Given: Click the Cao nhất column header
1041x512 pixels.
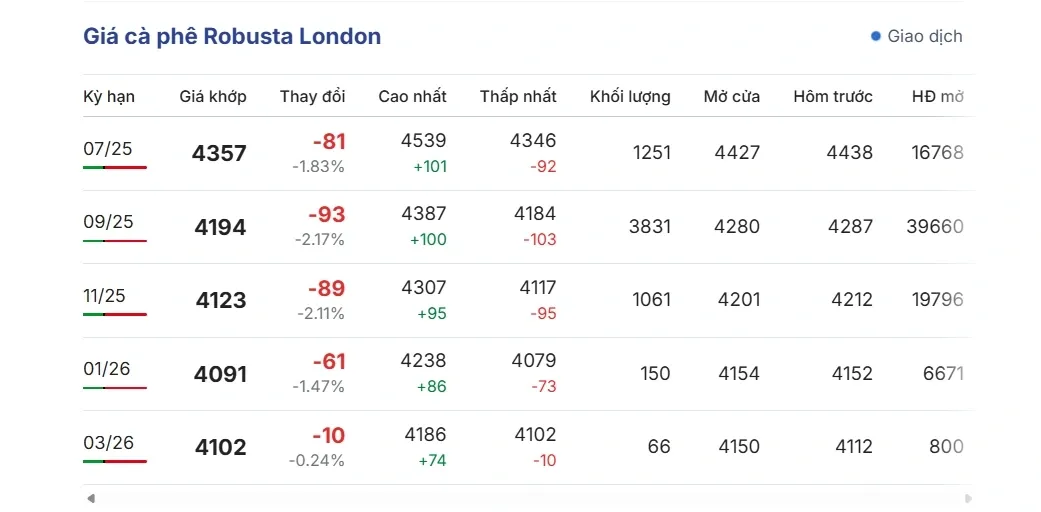Looking at the screenshot, I should 412,97.
